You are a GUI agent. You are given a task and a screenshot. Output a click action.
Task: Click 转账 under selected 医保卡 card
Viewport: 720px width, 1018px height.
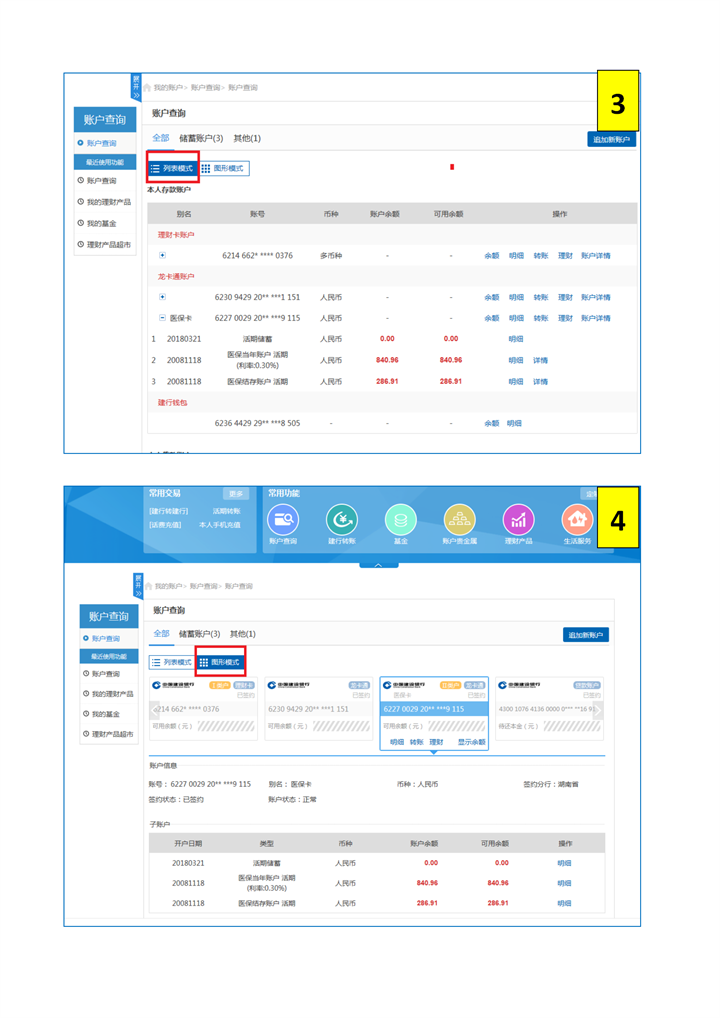pos(416,742)
